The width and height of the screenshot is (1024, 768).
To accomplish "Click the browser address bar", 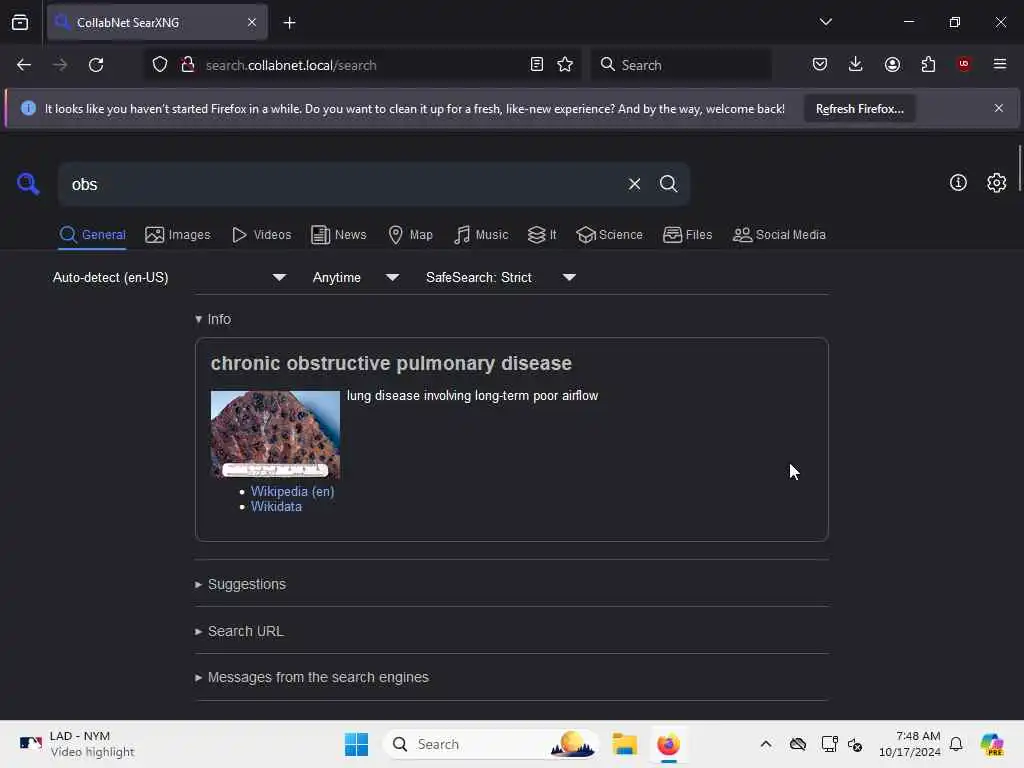I will click(x=362, y=65).
